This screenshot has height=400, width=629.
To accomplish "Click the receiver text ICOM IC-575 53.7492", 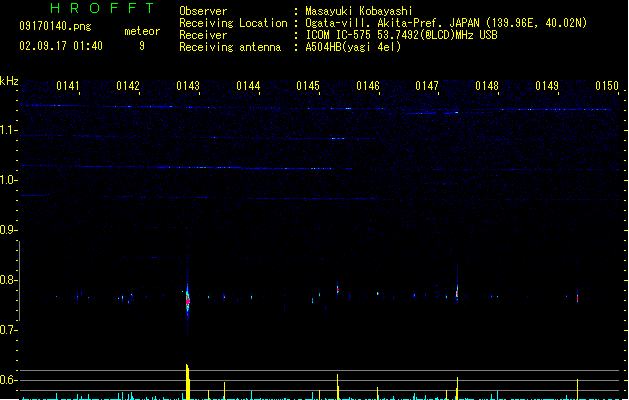I will coord(359,35).
